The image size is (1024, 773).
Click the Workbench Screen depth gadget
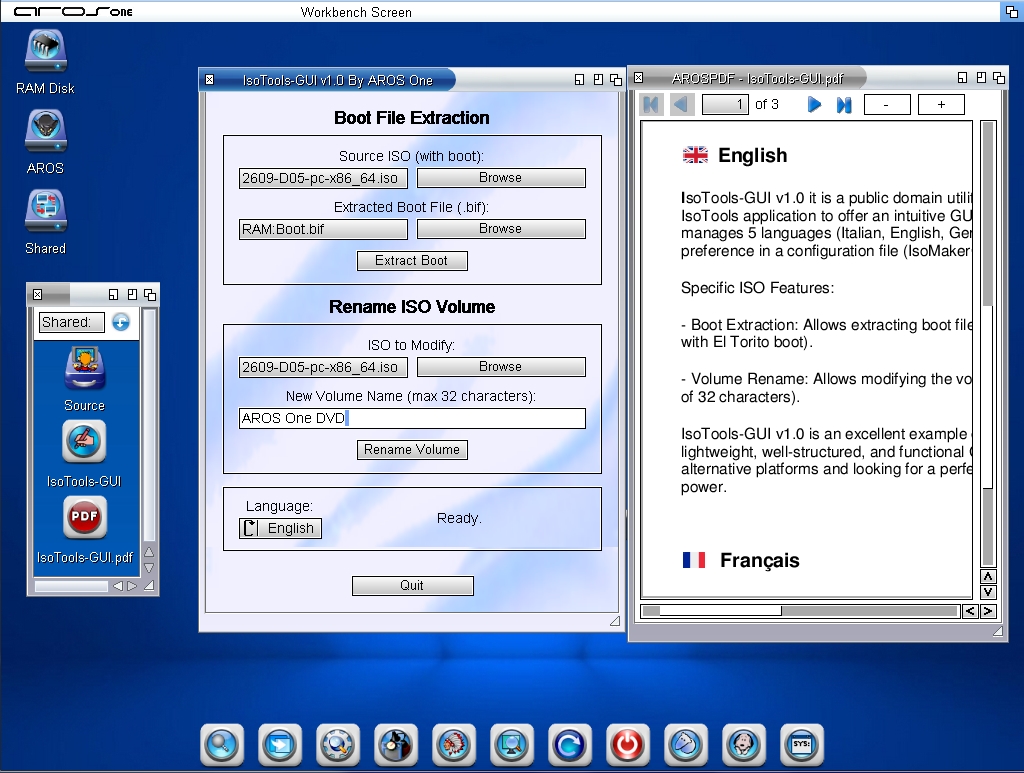coord(1011,11)
